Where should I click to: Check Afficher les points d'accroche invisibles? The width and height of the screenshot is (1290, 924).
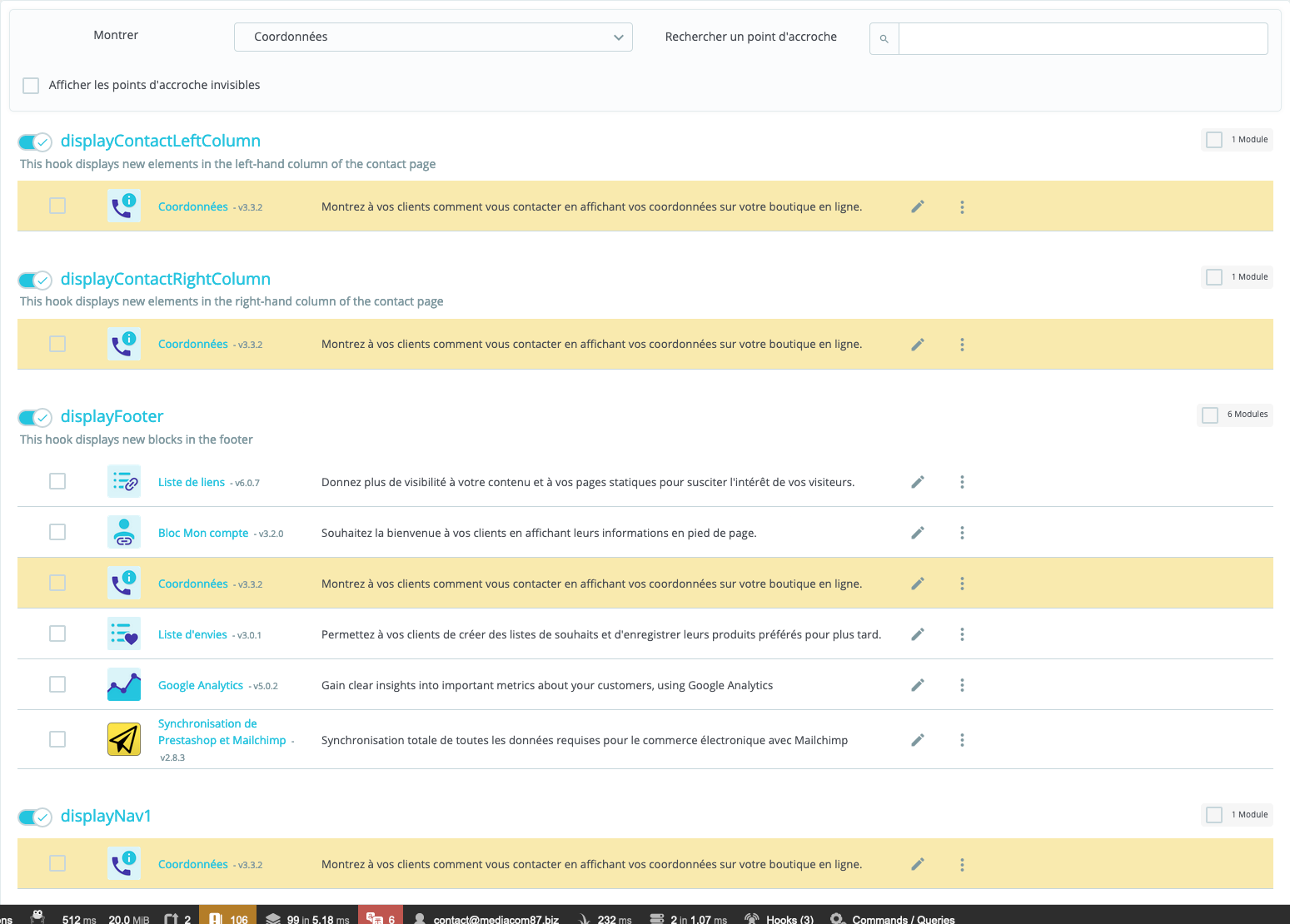31,86
